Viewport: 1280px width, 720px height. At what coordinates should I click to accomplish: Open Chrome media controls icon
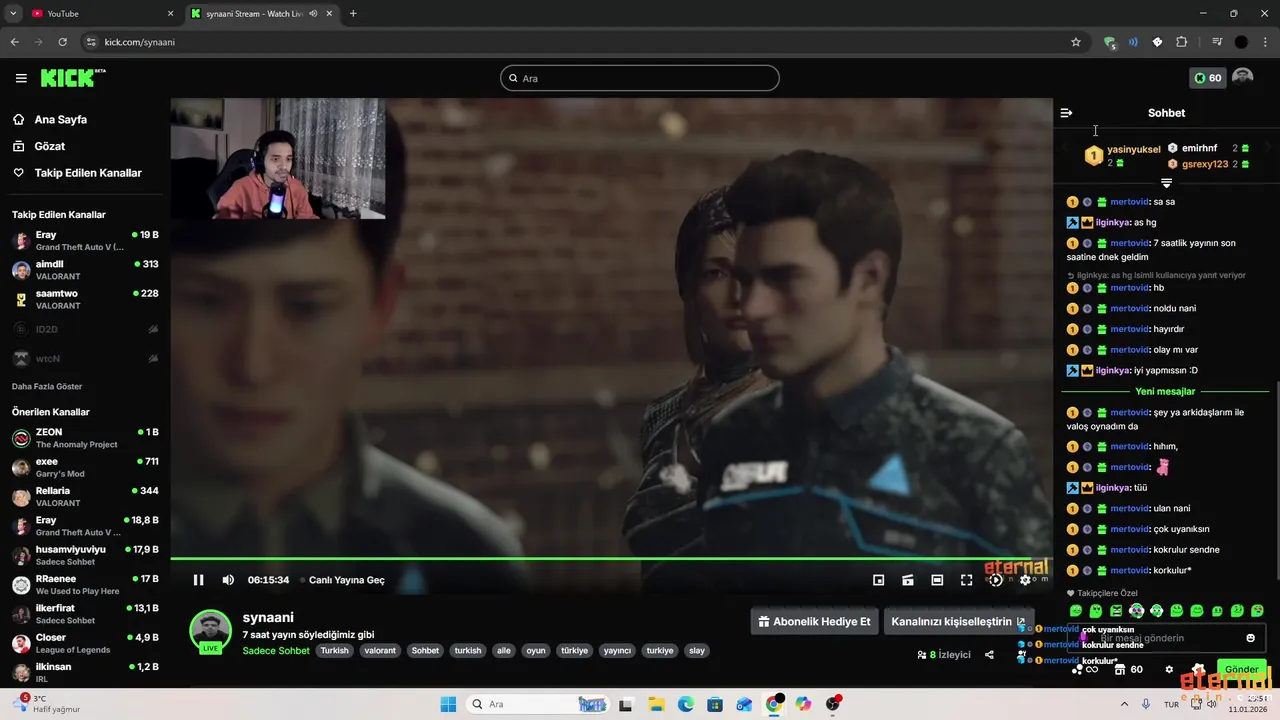(1217, 42)
